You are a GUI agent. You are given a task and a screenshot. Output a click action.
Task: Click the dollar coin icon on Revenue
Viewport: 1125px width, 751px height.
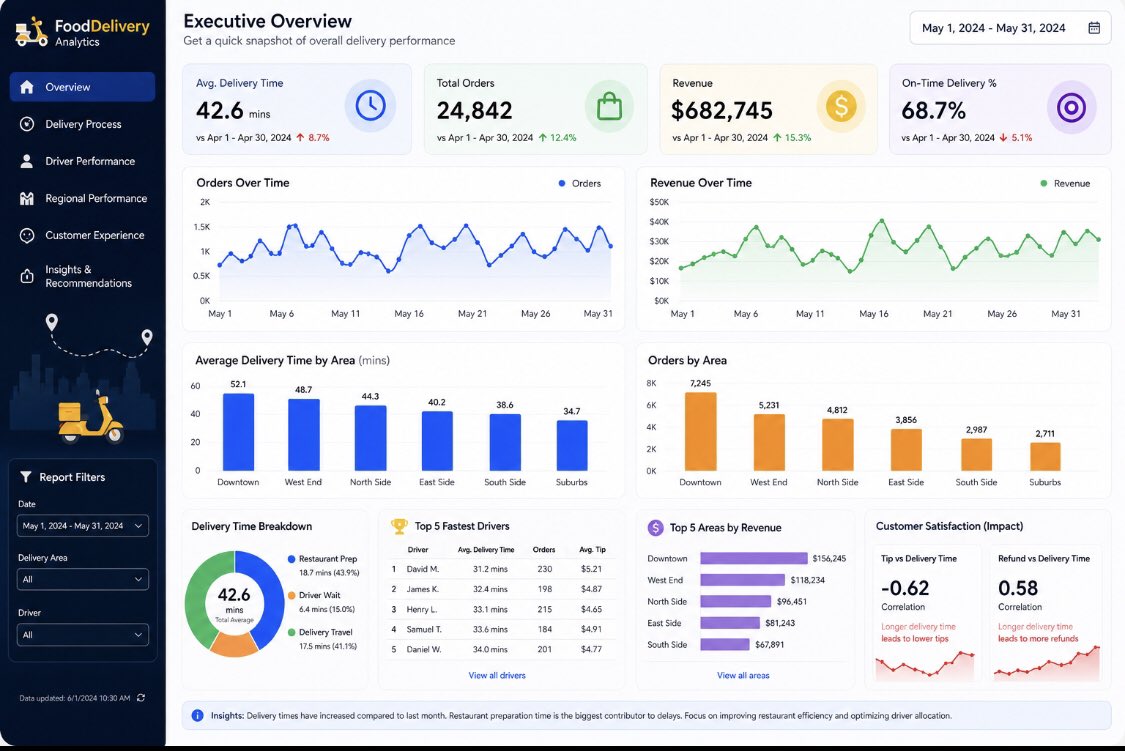(841, 106)
